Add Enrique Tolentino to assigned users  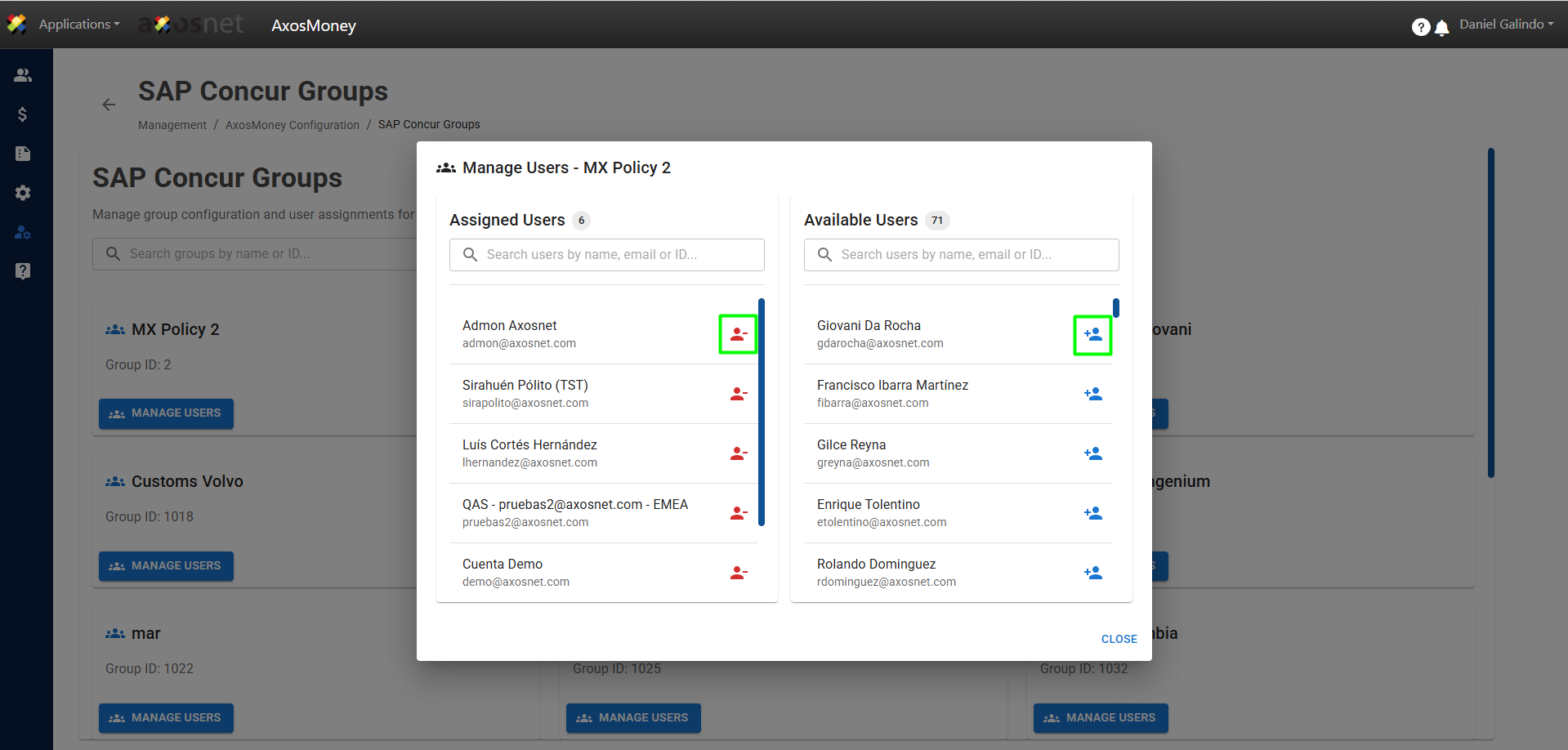pos(1092,513)
